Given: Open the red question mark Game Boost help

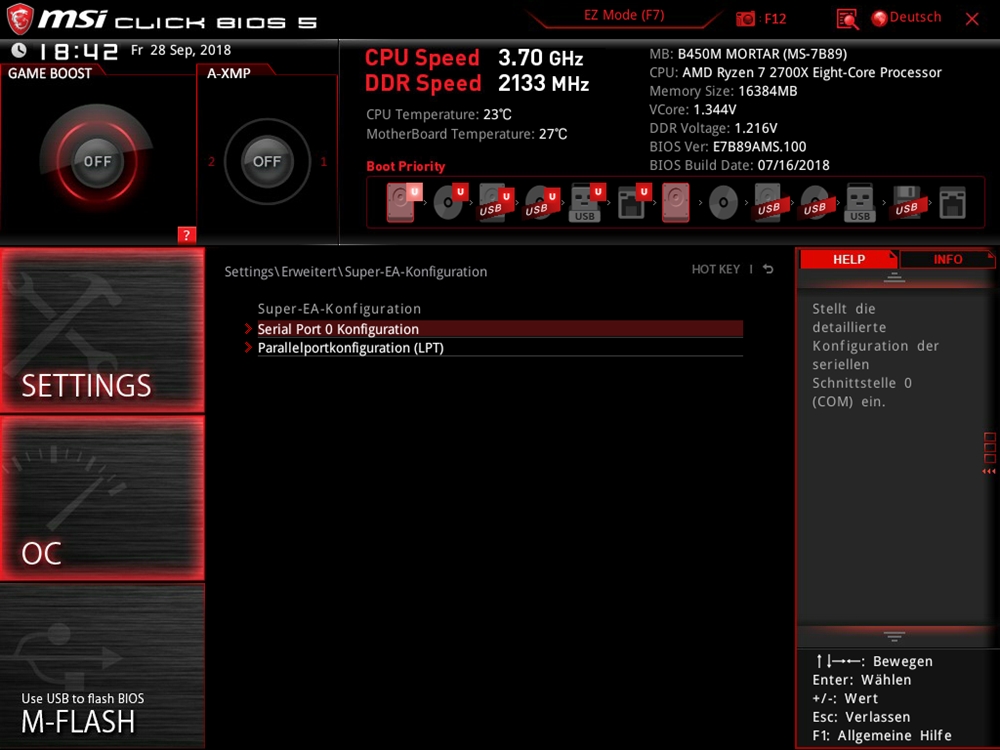Looking at the screenshot, I should click(186, 235).
